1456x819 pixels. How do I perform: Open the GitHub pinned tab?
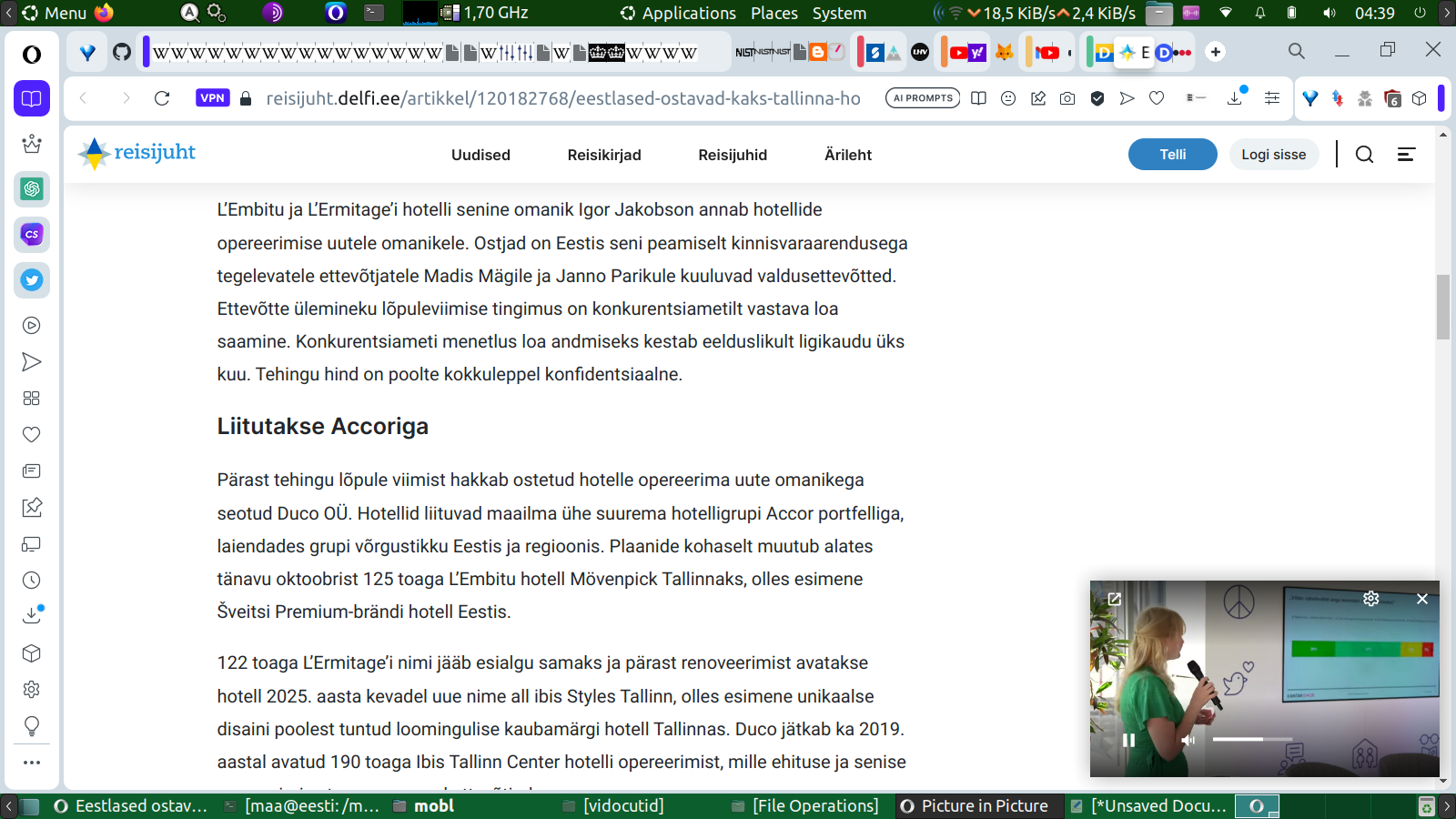click(x=122, y=52)
